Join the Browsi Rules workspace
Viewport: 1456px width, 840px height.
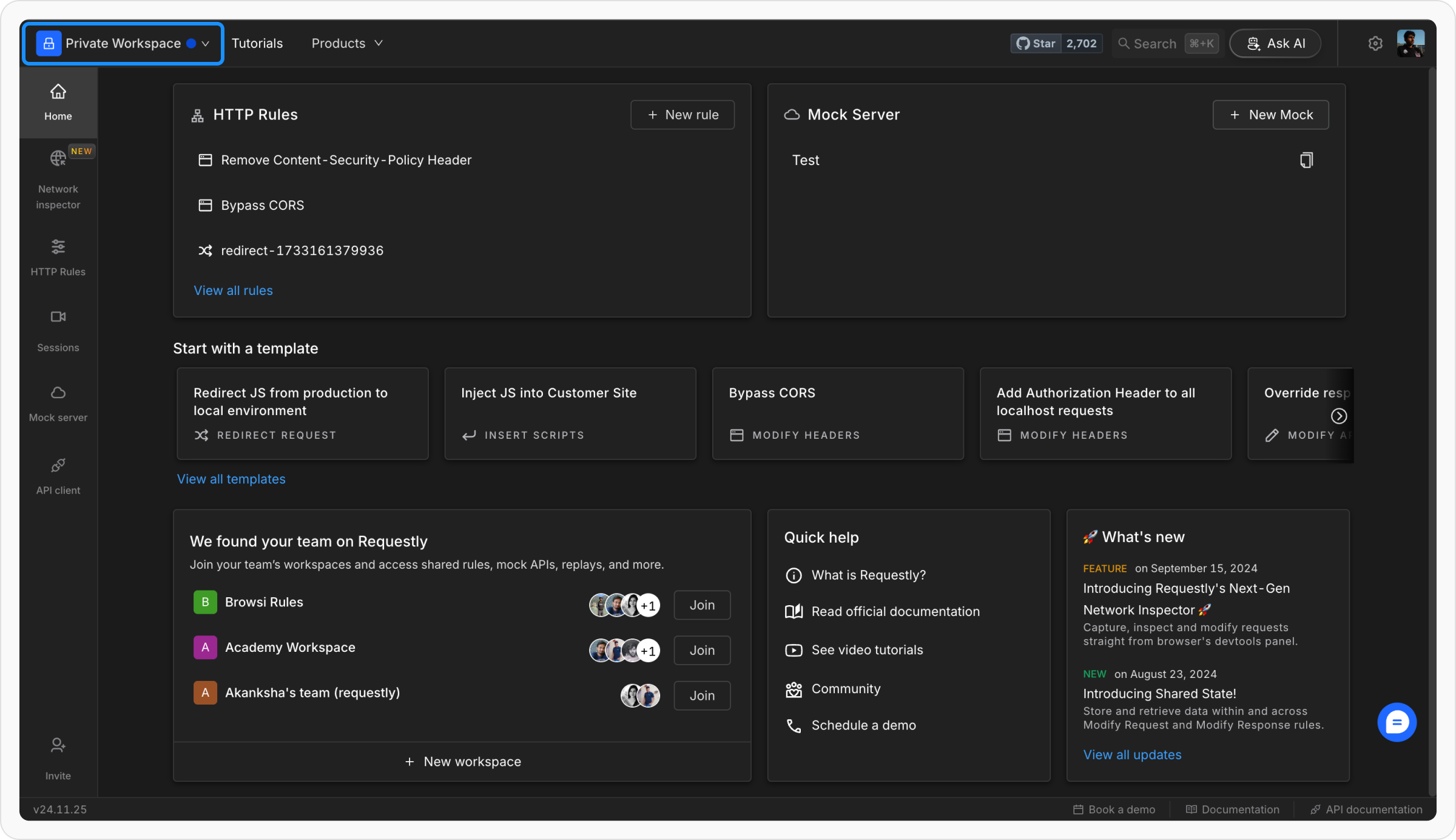(x=702, y=605)
